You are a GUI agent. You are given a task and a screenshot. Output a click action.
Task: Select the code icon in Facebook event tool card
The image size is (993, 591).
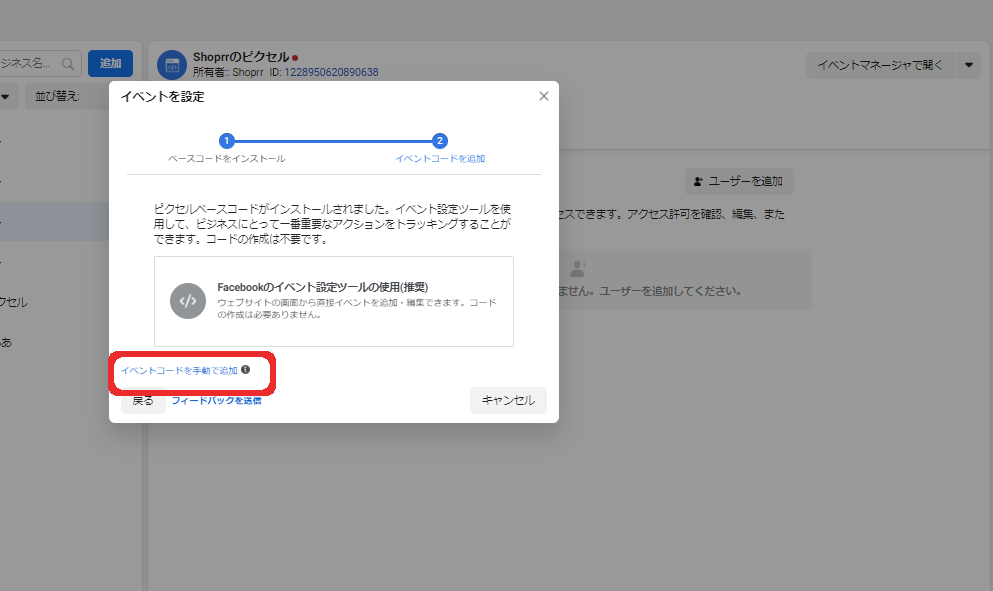coord(188,301)
